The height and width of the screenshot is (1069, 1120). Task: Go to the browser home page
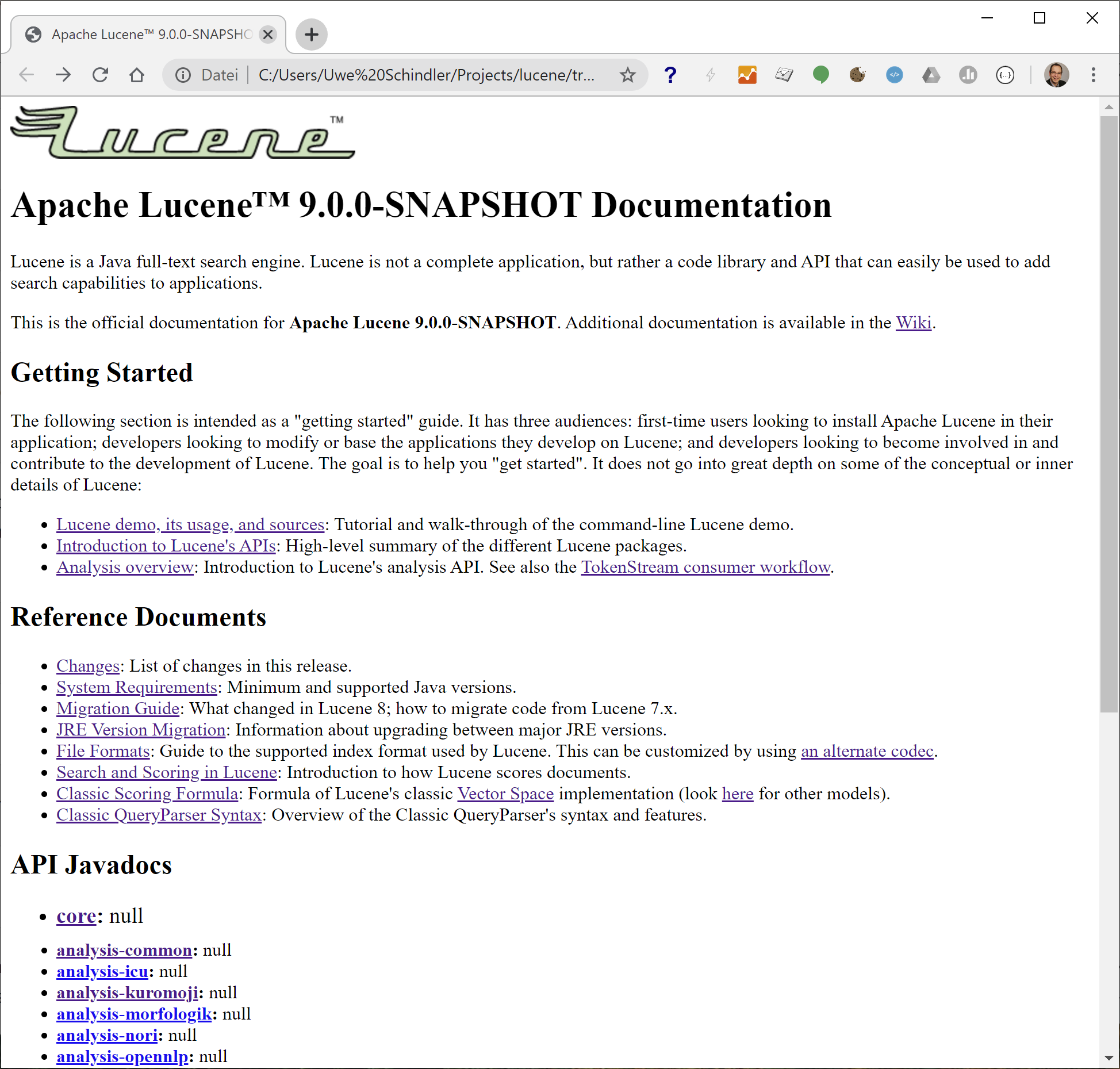coord(137,75)
